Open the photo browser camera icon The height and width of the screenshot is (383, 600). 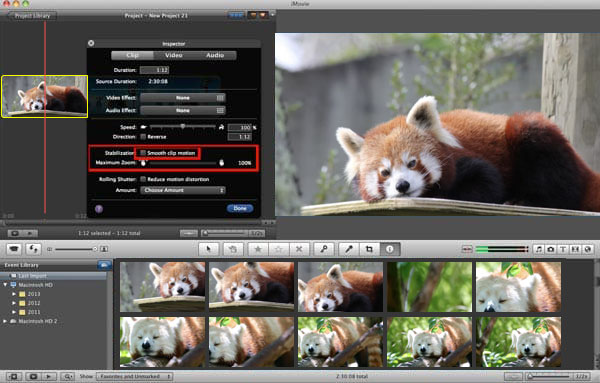click(x=551, y=249)
